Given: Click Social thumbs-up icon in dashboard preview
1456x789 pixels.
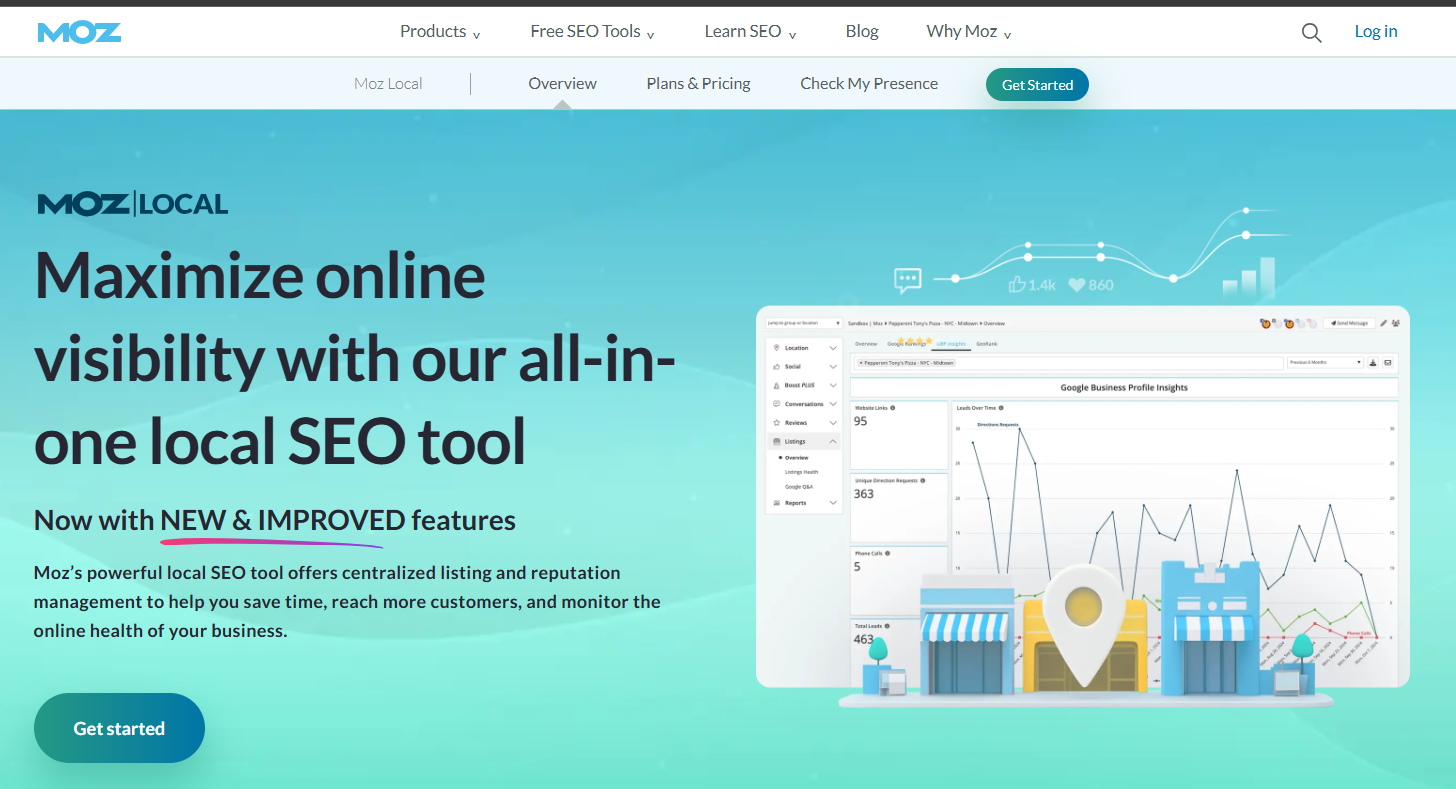Looking at the screenshot, I should tap(776, 367).
